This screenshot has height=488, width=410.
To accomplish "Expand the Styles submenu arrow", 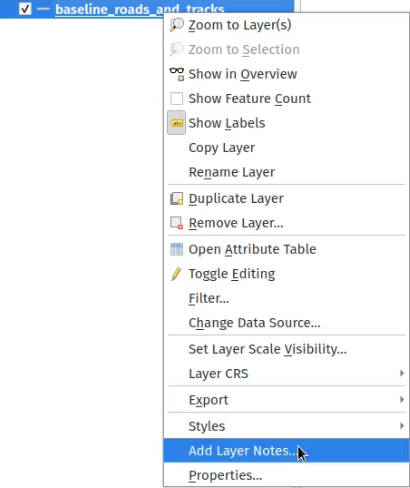I will click(402, 426).
